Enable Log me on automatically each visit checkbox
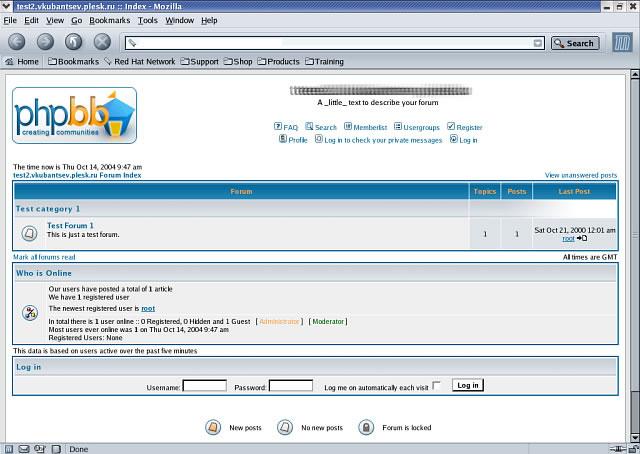Image resolution: width=640 pixels, height=454 pixels. click(x=436, y=385)
